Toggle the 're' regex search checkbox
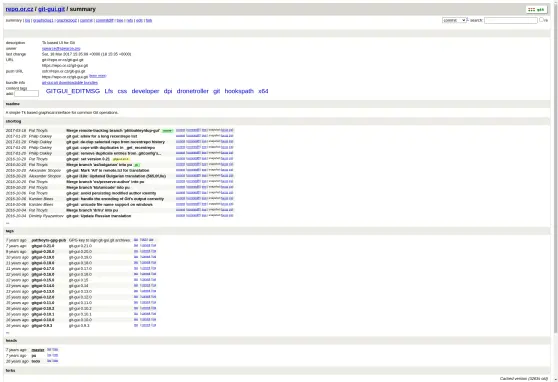Image resolution: width=558 pixels, height=382 pixels. [x=541, y=20]
